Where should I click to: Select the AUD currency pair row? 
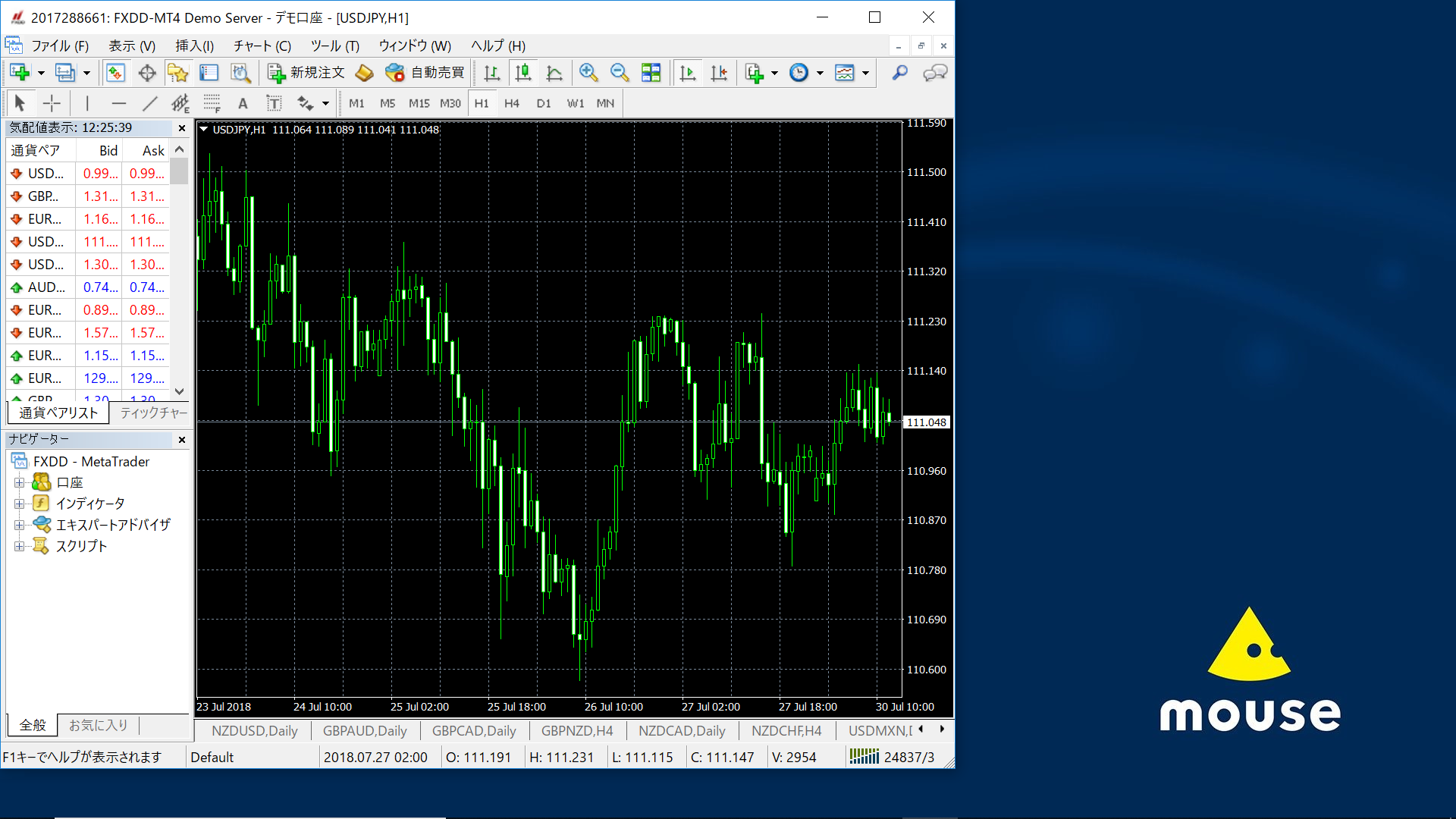click(45, 287)
